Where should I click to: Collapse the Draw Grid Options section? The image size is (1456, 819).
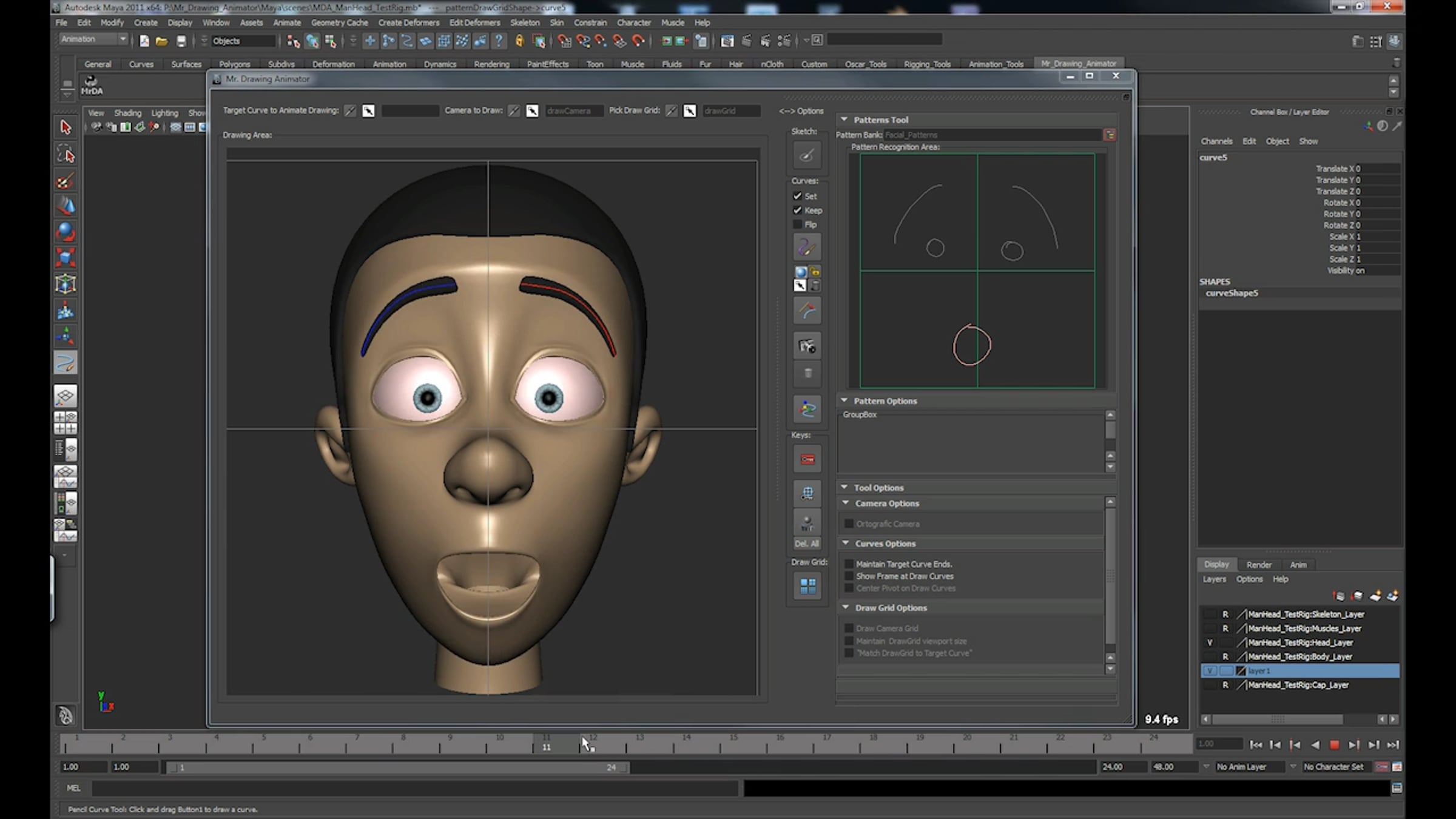[x=845, y=607]
